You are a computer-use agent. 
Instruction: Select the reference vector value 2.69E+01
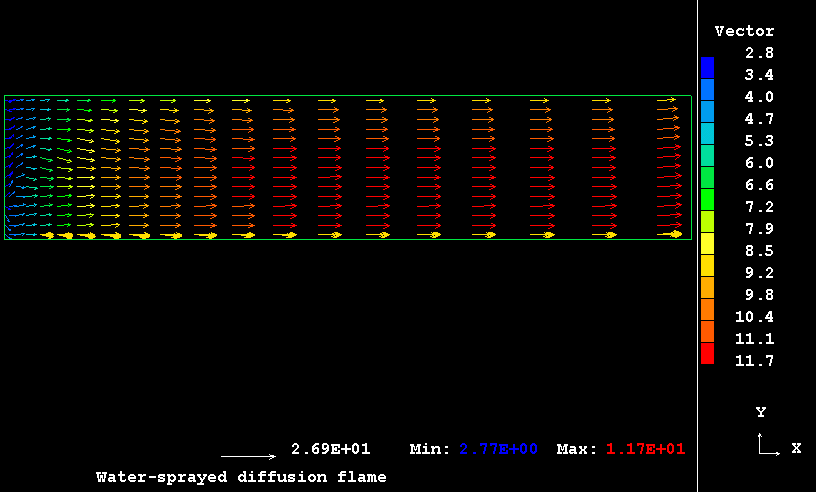tap(330, 449)
